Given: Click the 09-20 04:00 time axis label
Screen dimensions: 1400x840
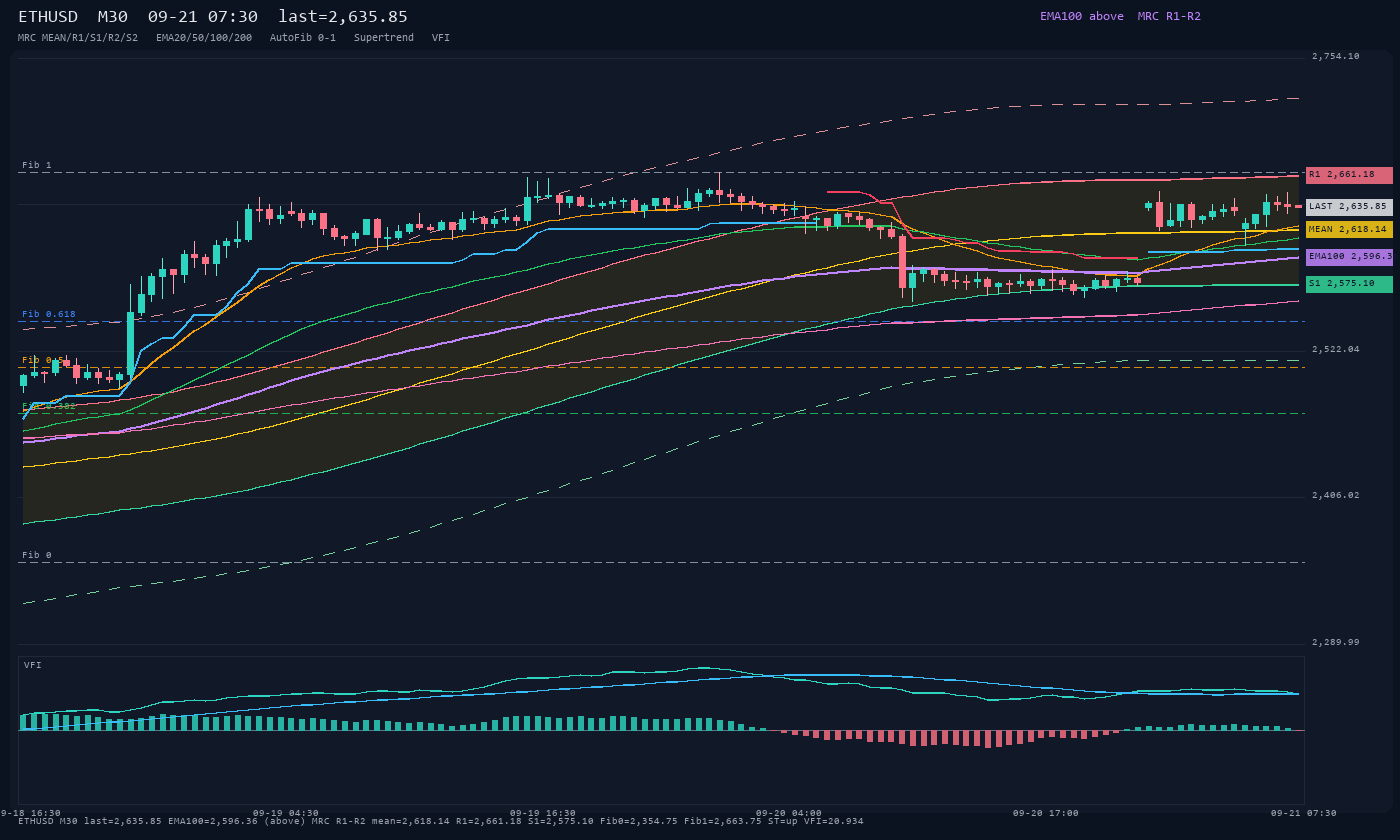Looking at the screenshot, I should [x=789, y=813].
